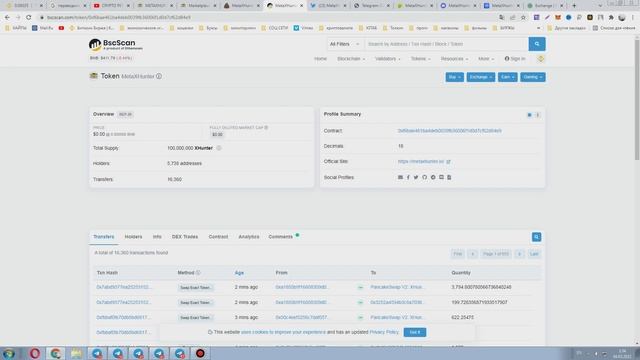Click the holders value 5,739 addresses
The width and height of the screenshot is (640, 360).
(x=184, y=163)
